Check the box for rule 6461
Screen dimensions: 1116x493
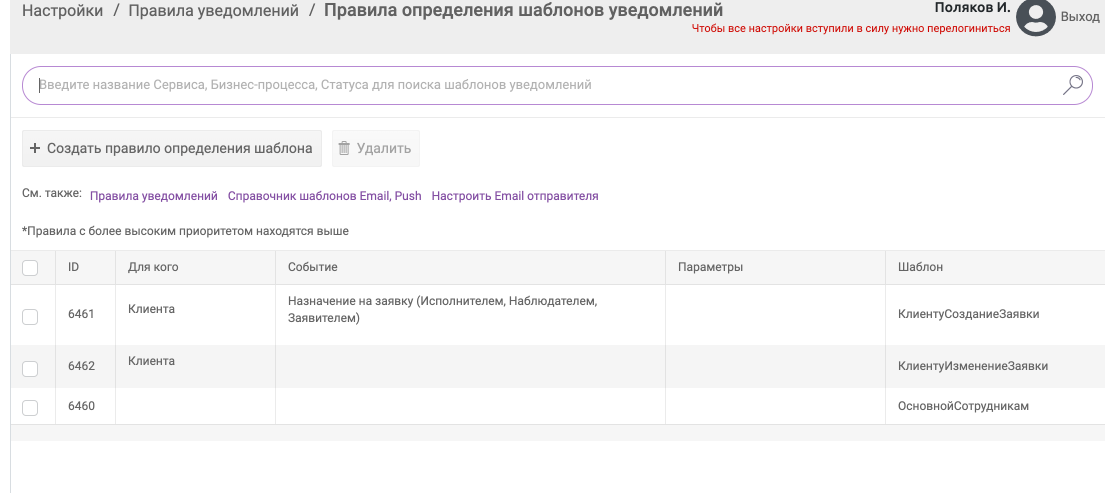[x=30, y=317]
